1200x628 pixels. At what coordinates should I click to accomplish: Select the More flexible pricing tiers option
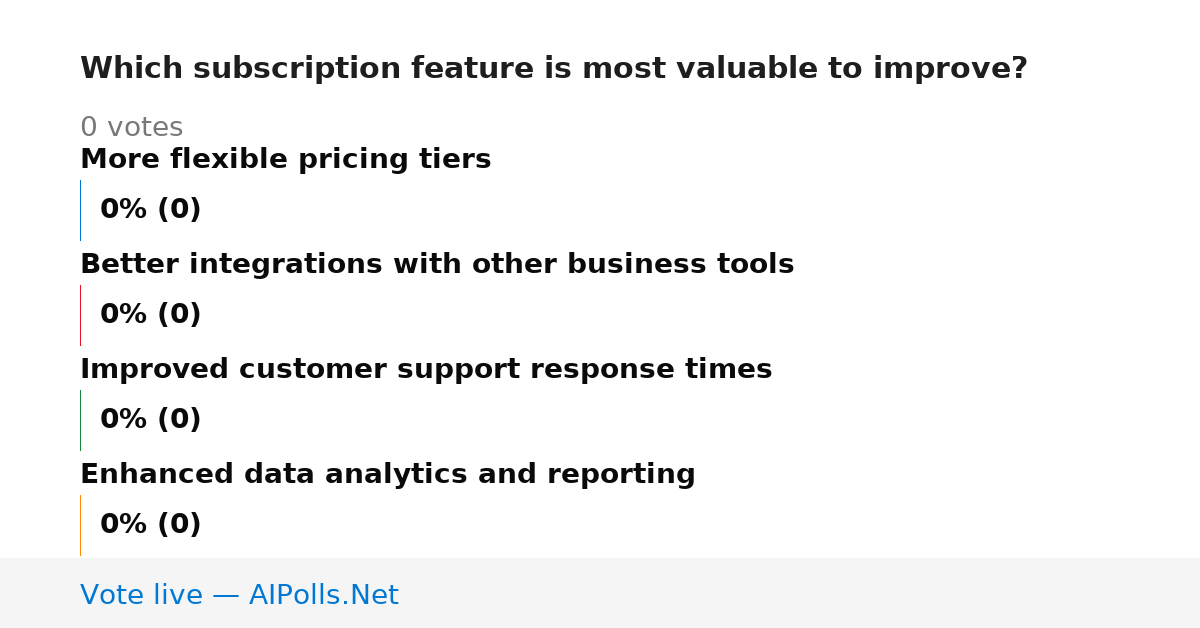point(285,160)
